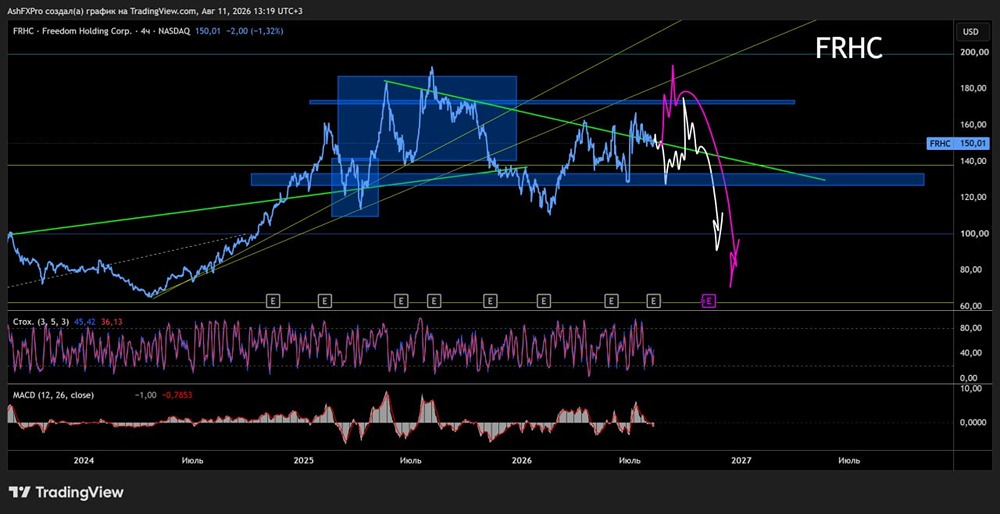1000x514 pixels.
Task: Click the 2027 label on the time axis
Action: coord(741,460)
